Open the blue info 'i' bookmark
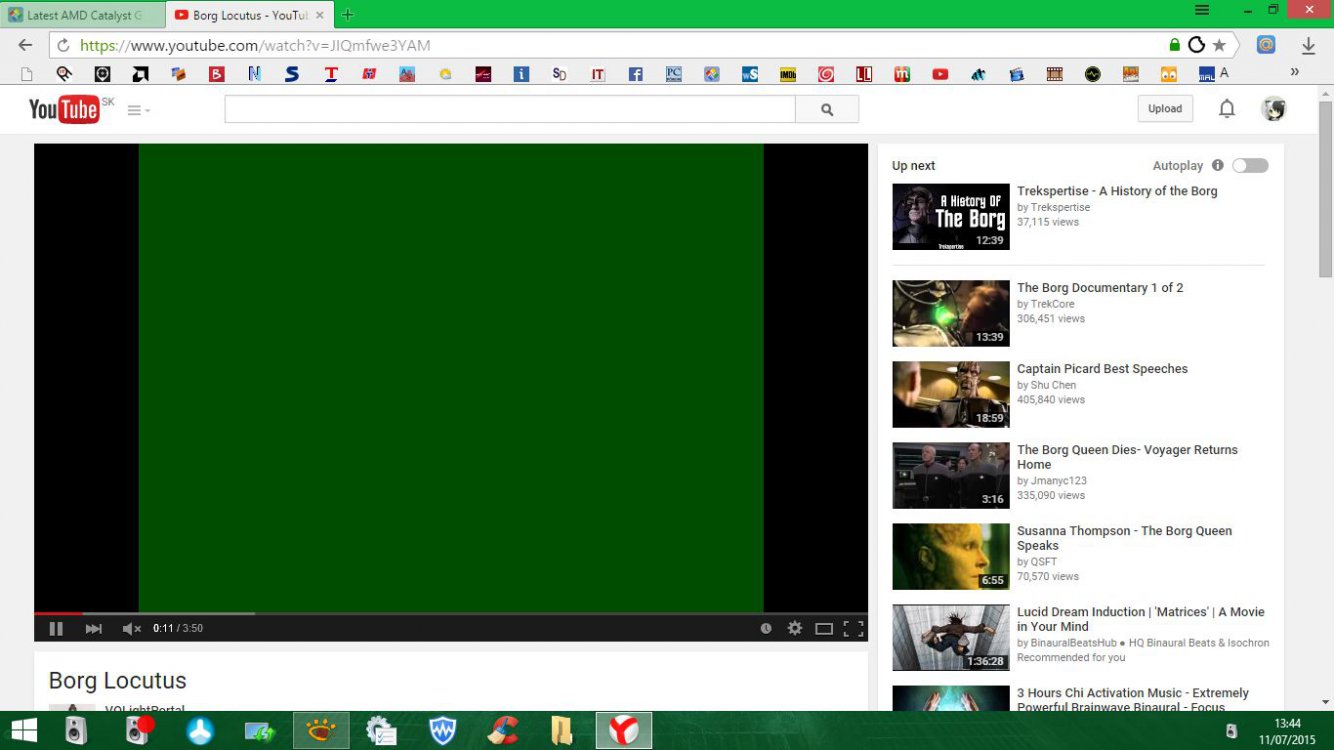 521,74
